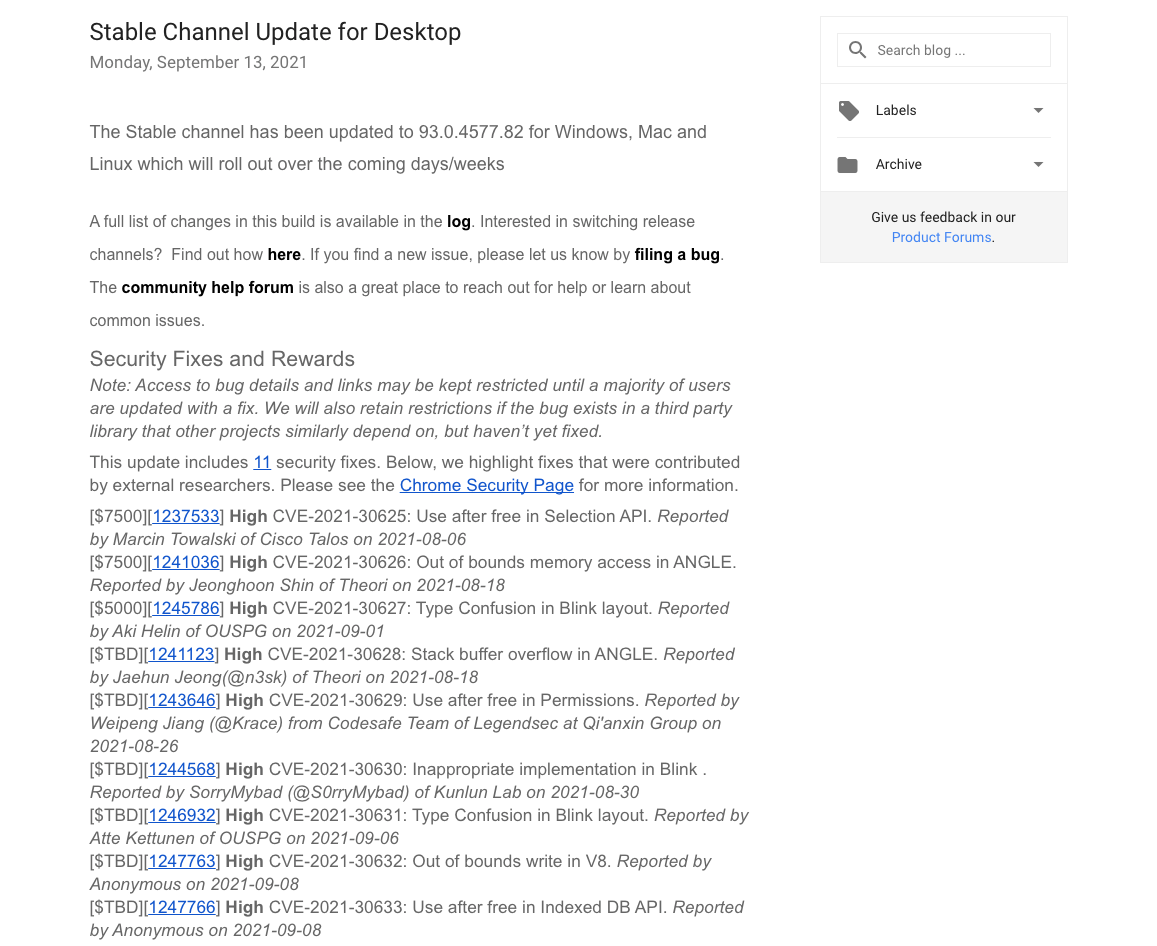Visit the community help forum link
The image size is (1157, 946).
[x=207, y=288]
